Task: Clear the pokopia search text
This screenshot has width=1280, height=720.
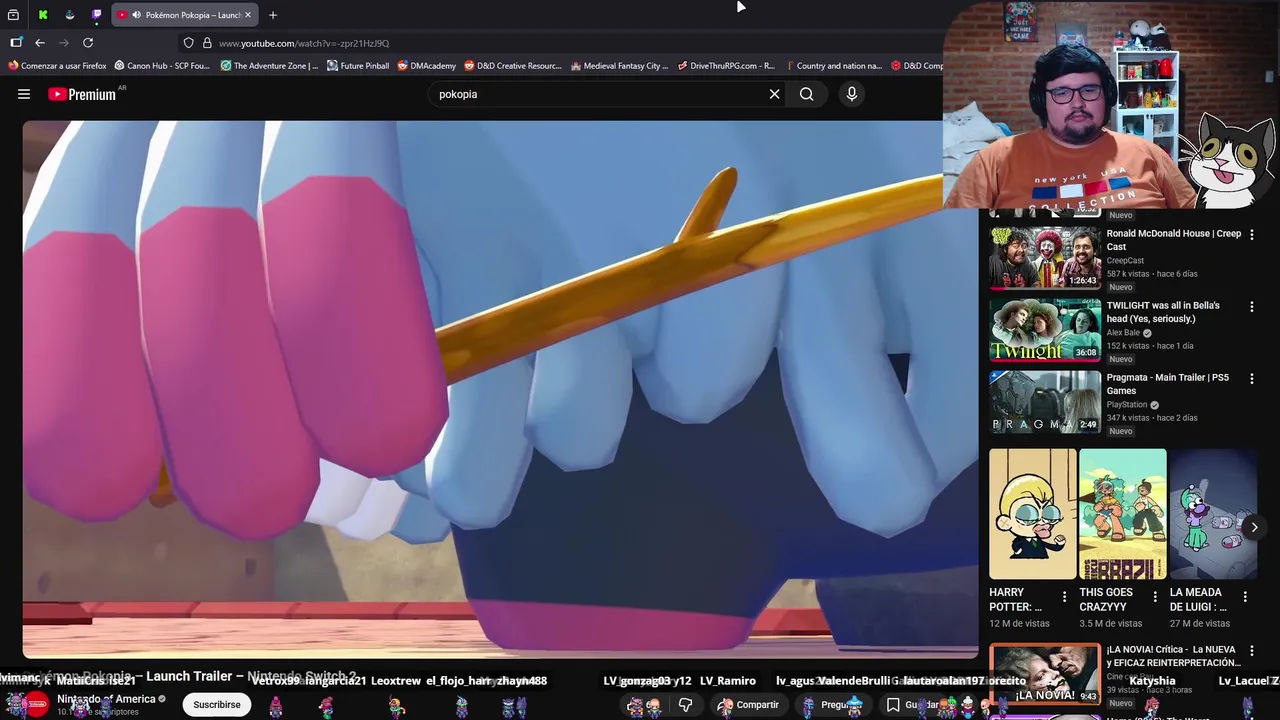Action: click(x=774, y=94)
